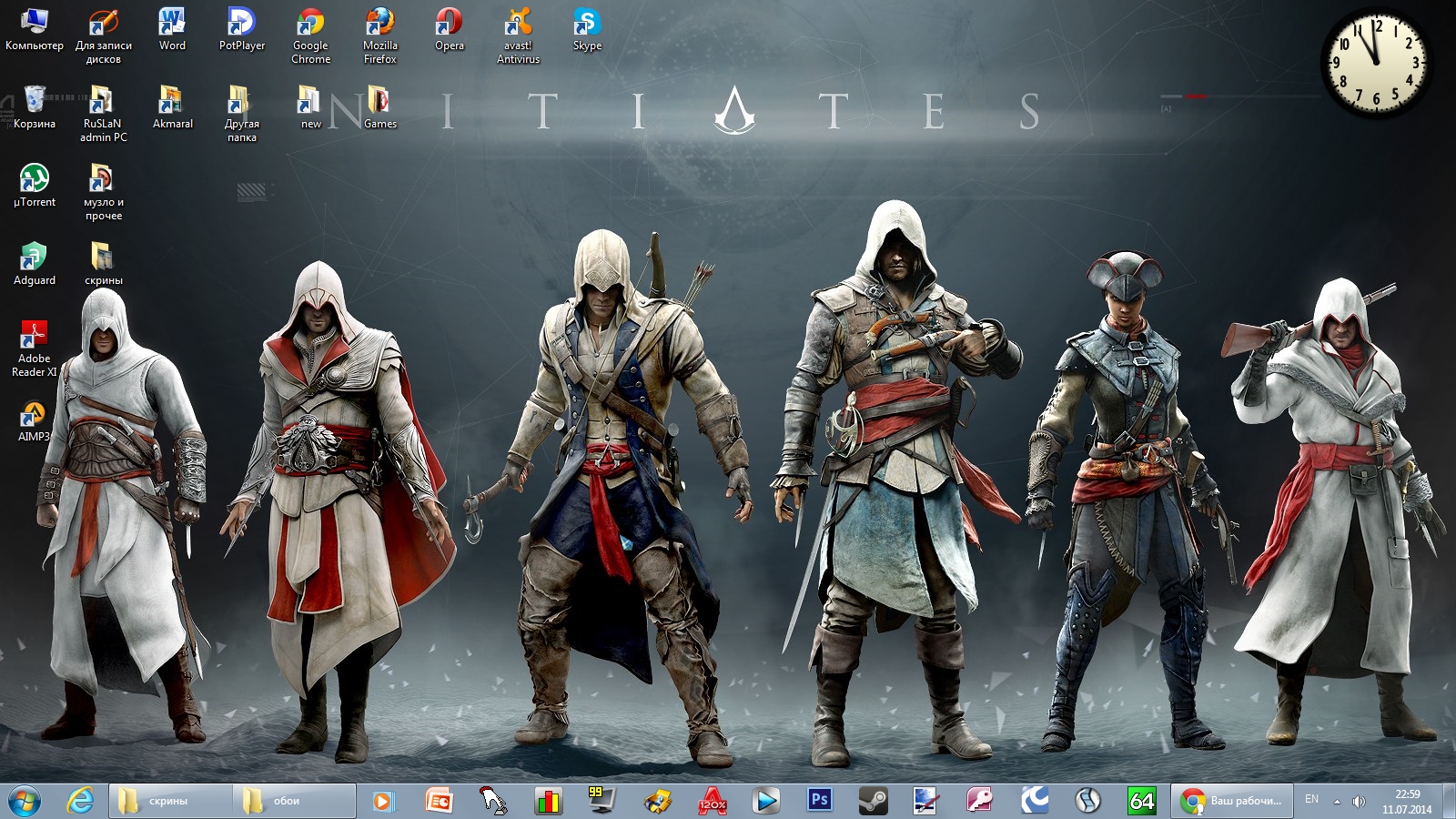Switch to the обои folder taskbar window

coord(294,801)
